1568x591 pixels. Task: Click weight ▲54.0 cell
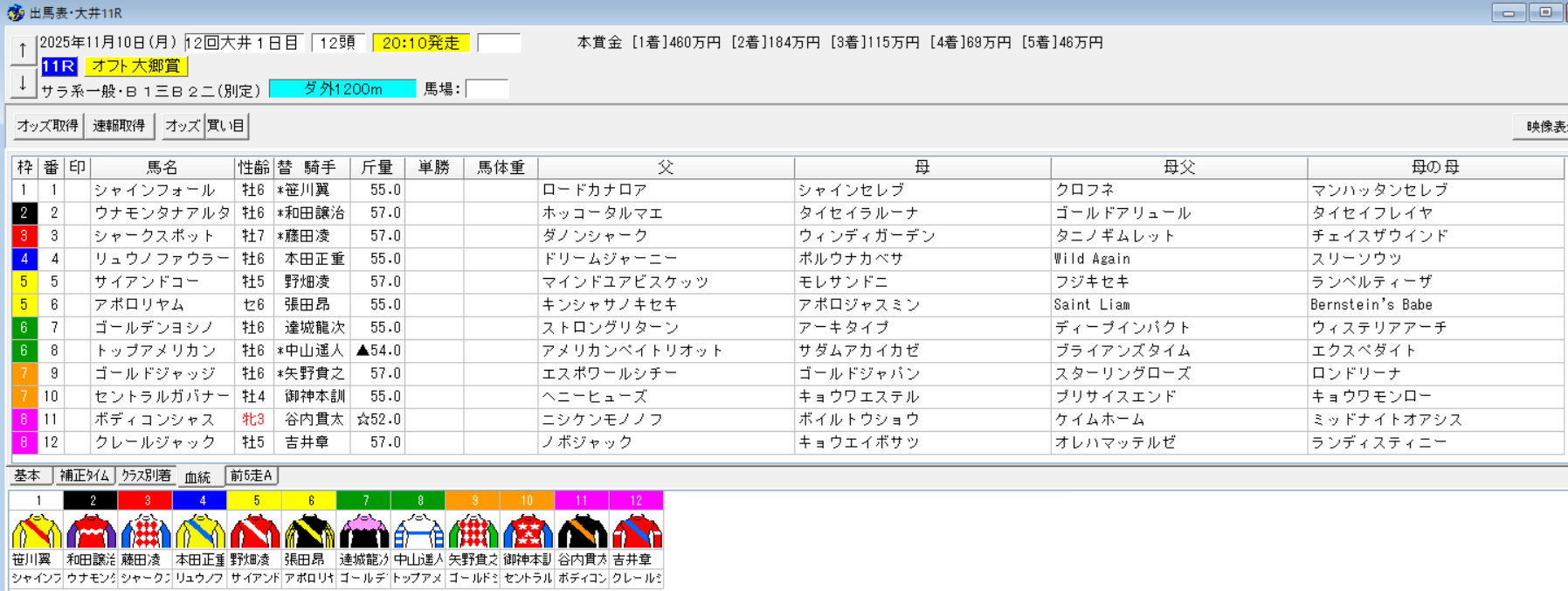[x=377, y=350]
